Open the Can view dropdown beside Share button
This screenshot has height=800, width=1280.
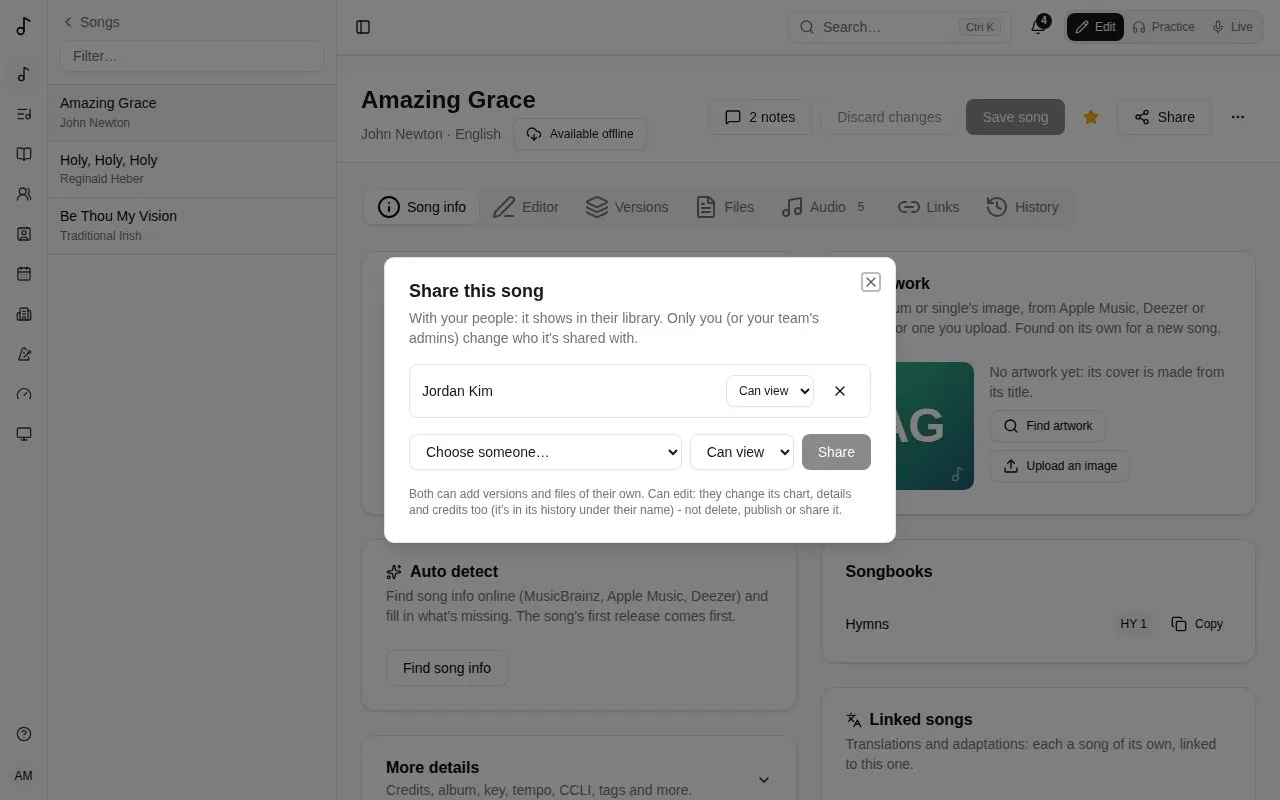point(742,452)
